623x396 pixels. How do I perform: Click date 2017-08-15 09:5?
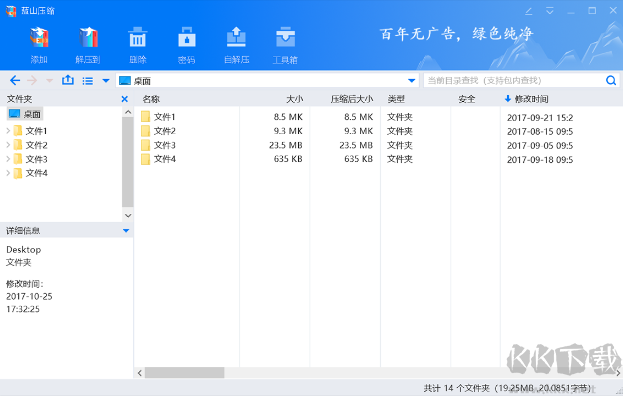tap(540, 131)
